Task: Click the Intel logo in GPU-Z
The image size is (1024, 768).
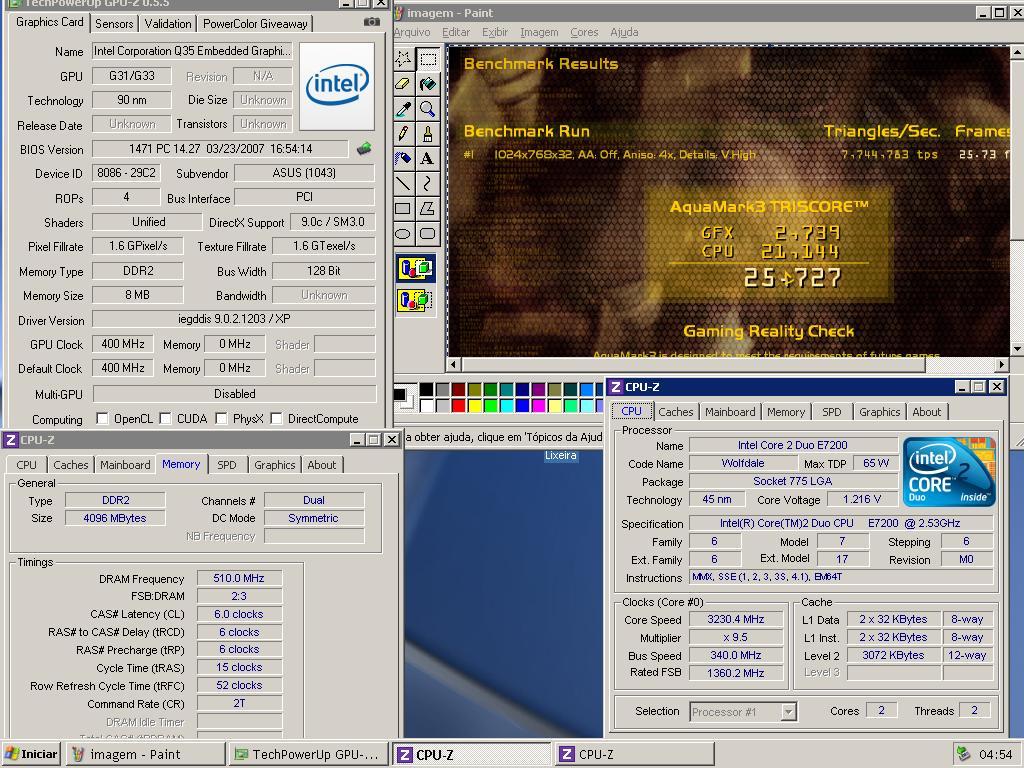Action: coord(337,86)
